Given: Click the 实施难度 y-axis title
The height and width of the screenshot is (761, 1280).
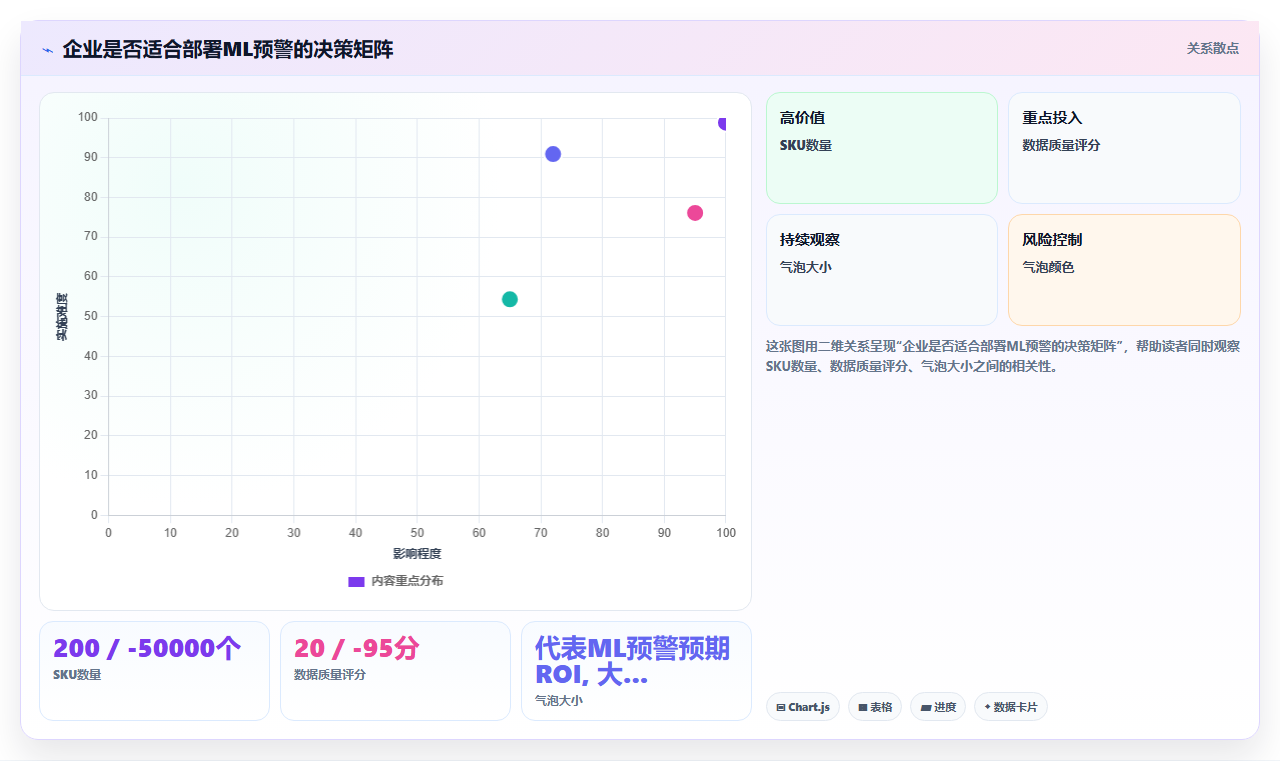Looking at the screenshot, I should coord(61,316).
